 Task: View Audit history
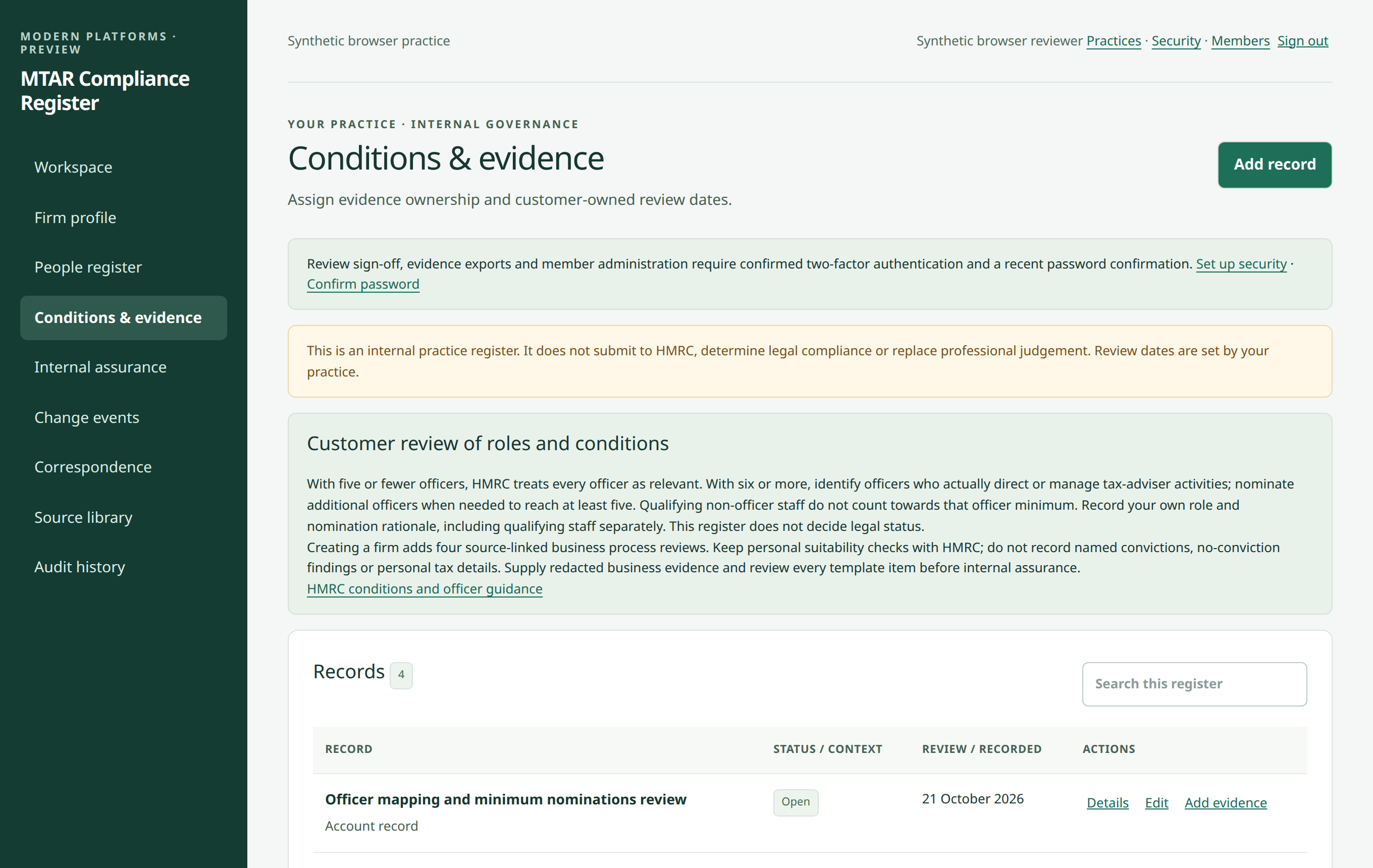(123, 567)
